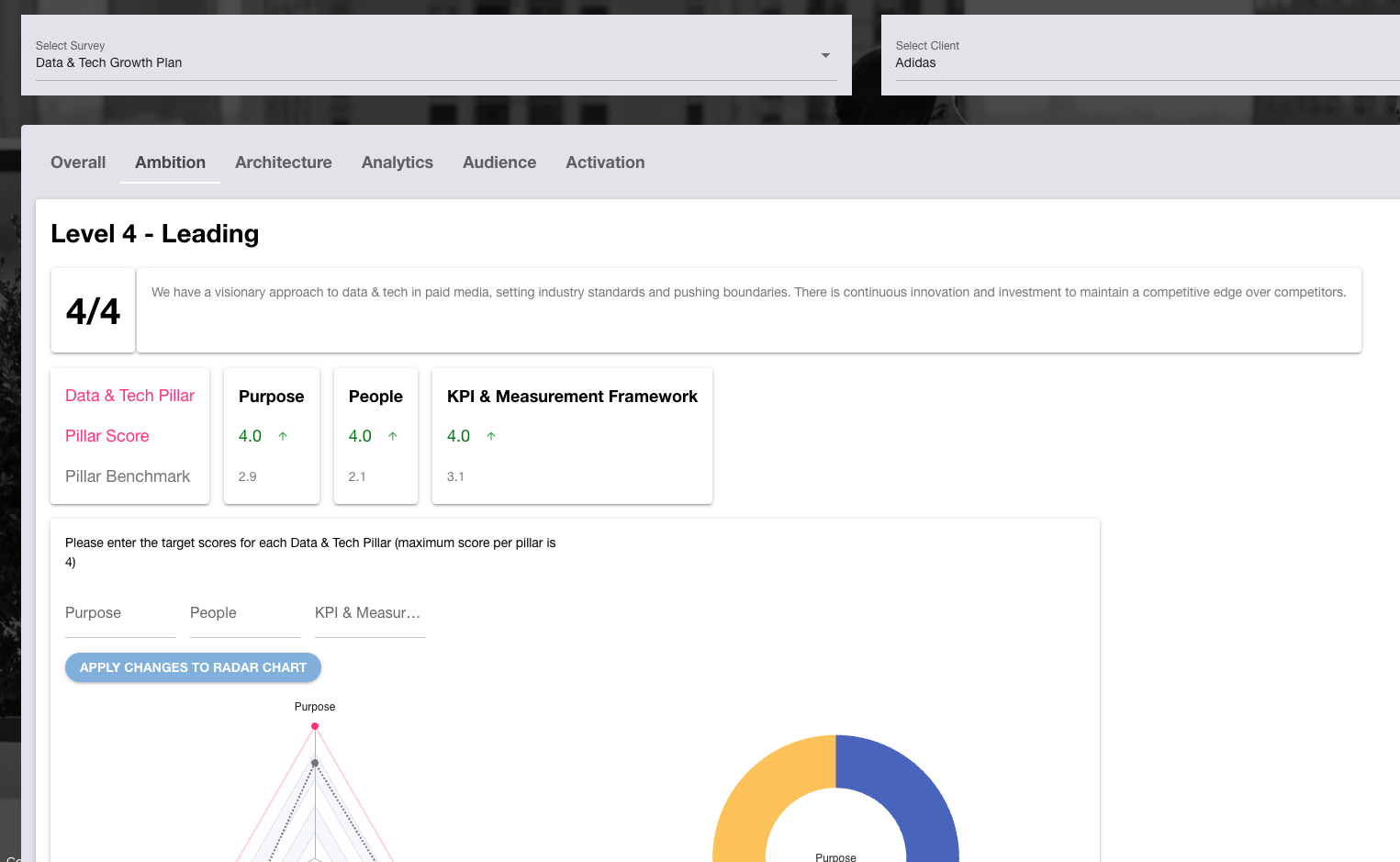Click the Level 4 - Leading heading
Viewport: 1400px width, 862px height.
(x=155, y=234)
